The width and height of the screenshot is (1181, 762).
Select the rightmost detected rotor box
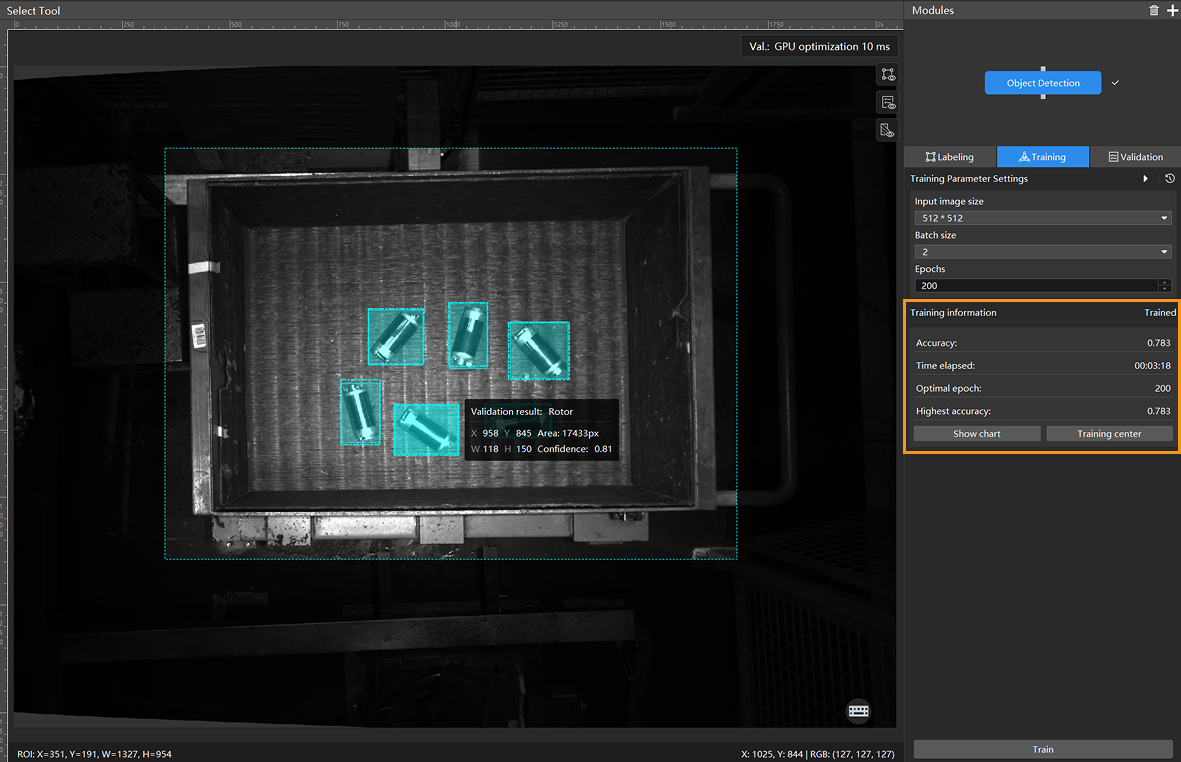coord(539,351)
